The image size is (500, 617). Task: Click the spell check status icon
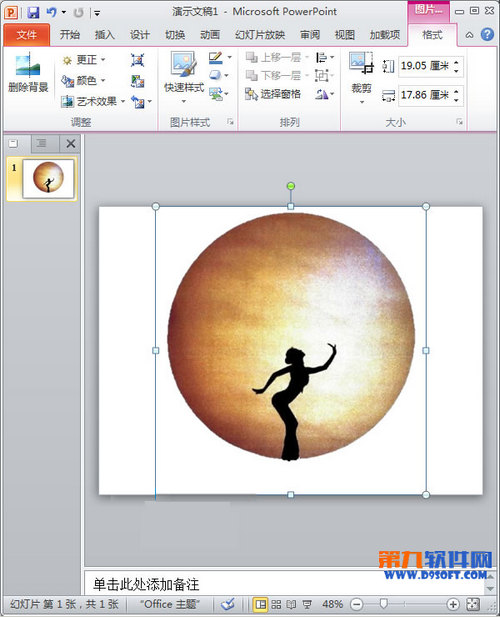(228, 604)
